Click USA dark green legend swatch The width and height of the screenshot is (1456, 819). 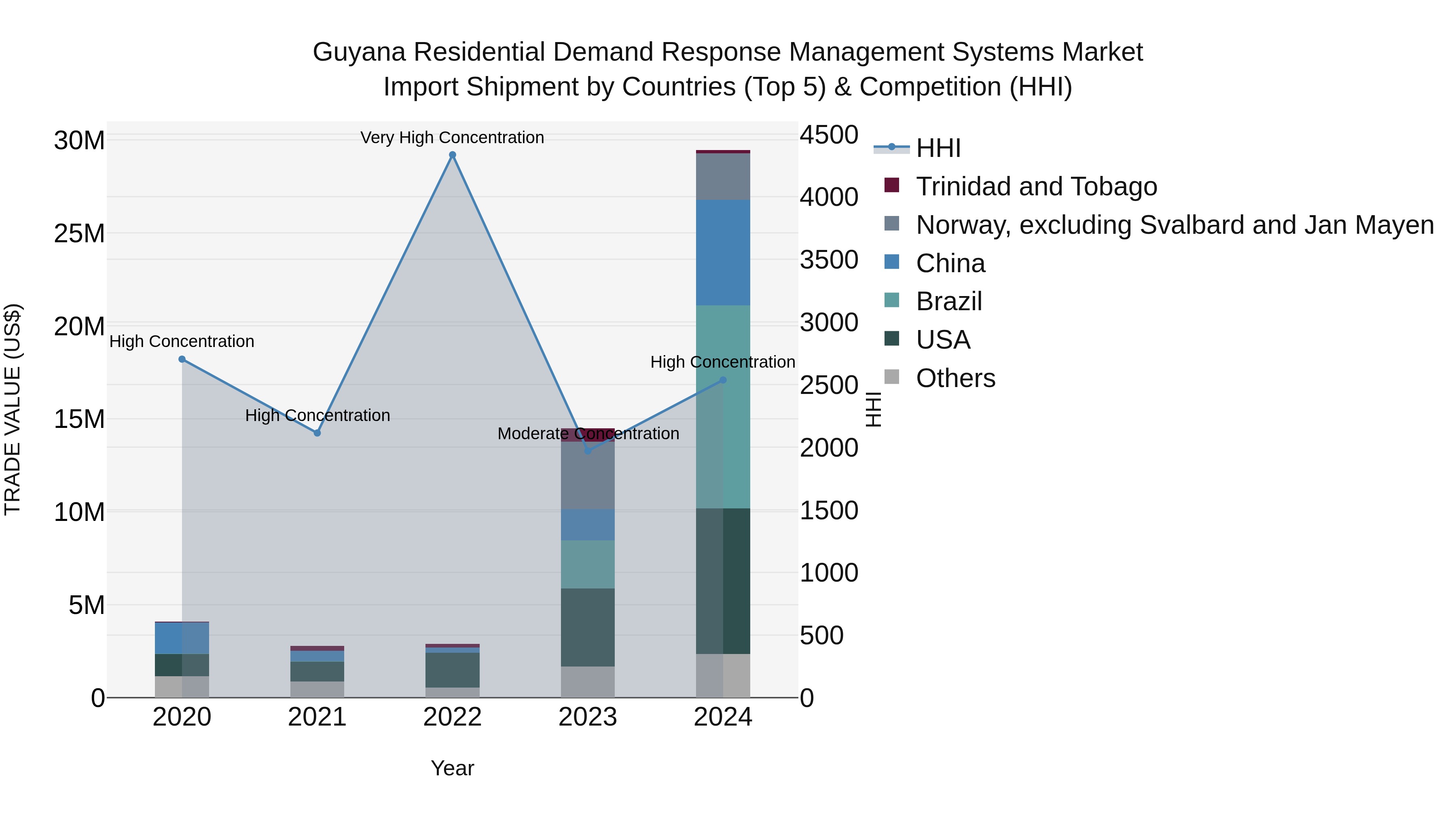click(891, 339)
